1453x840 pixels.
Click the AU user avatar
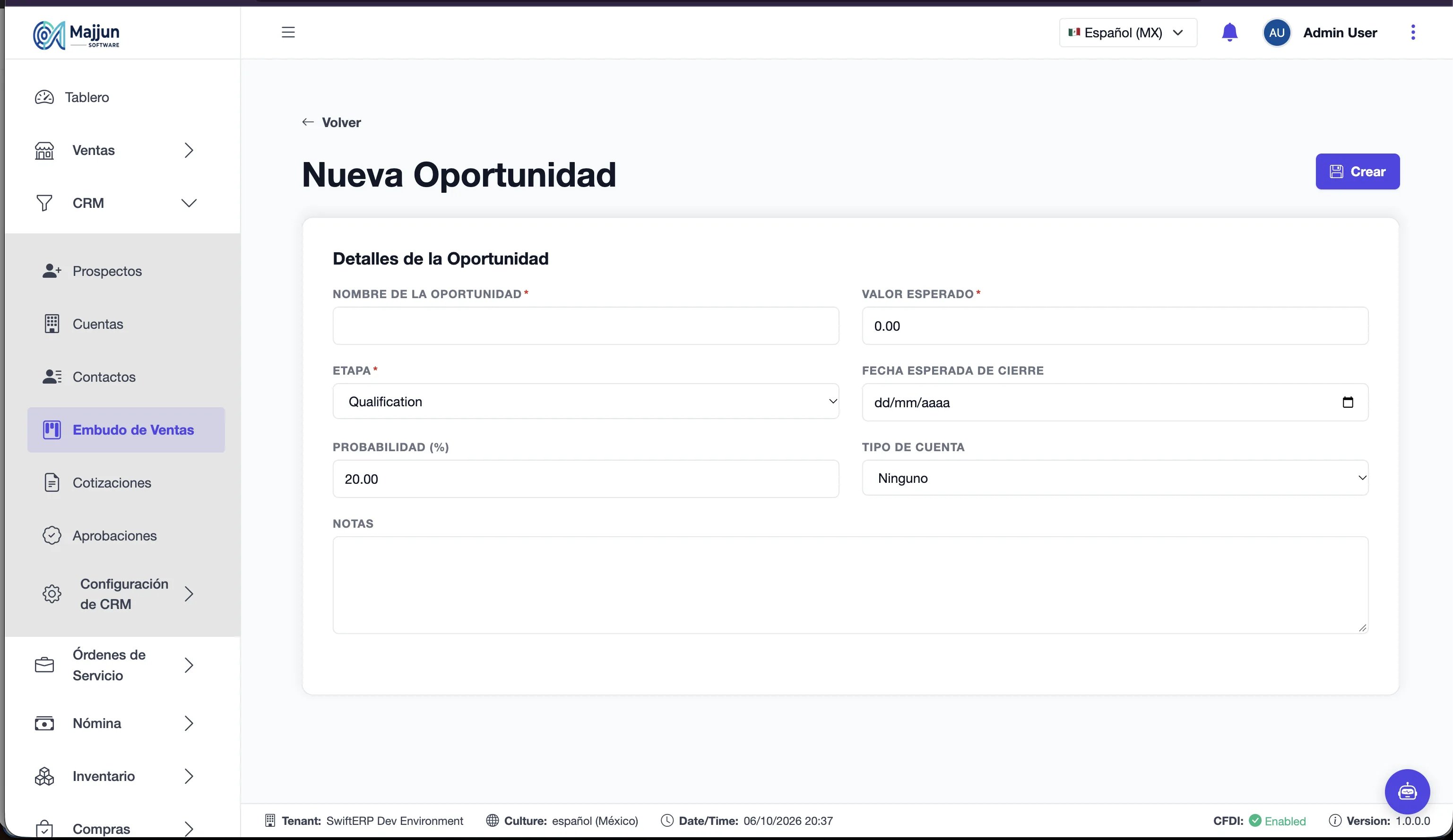[x=1277, y=32]
